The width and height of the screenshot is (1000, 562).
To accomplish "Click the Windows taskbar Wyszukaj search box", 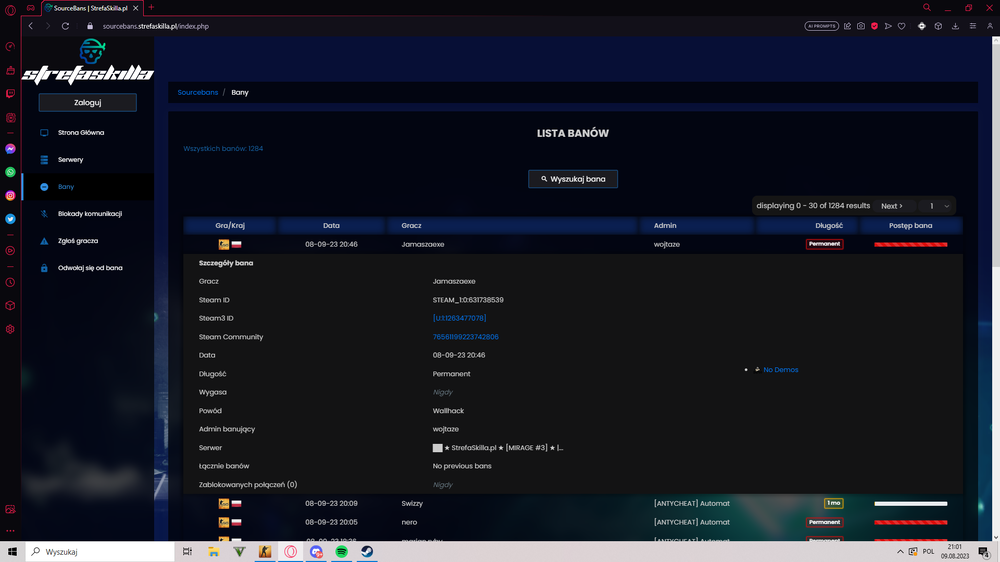I will (x=99, y=551).
